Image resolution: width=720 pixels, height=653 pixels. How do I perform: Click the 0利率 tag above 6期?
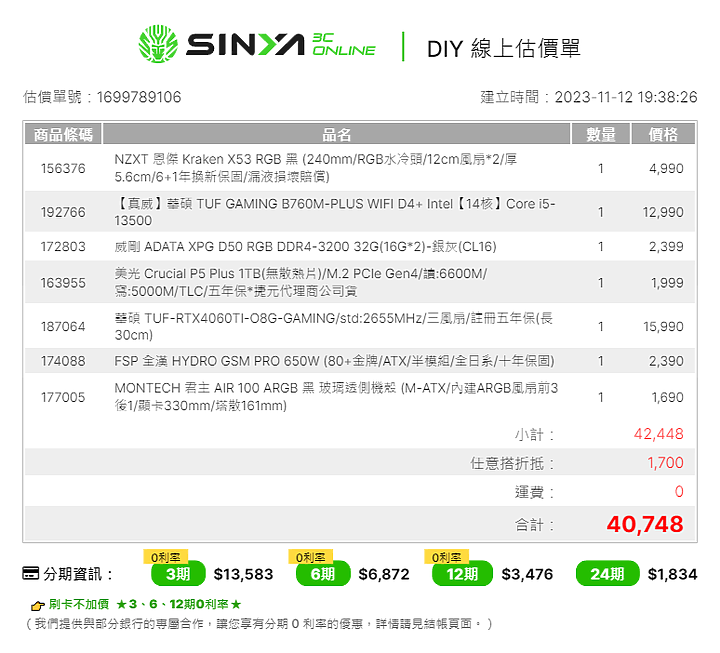click(311, 557)
